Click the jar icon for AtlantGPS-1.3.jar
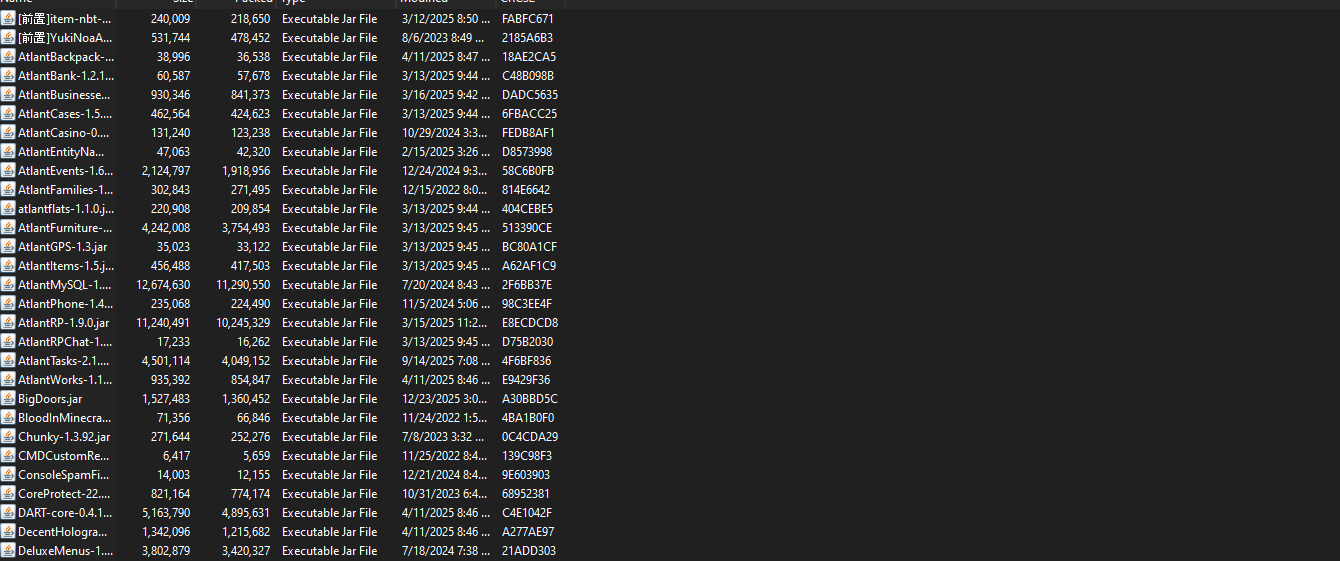The width and height of the screenshot is (1340, 561). (8, 247)
